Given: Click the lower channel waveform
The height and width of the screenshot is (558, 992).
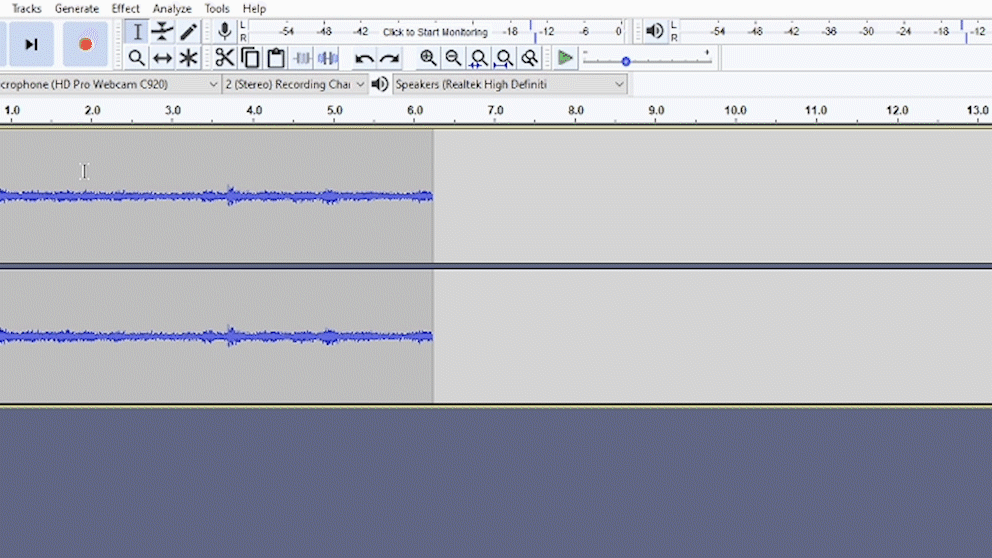Looking at the screenshot, I should point(216,336).
